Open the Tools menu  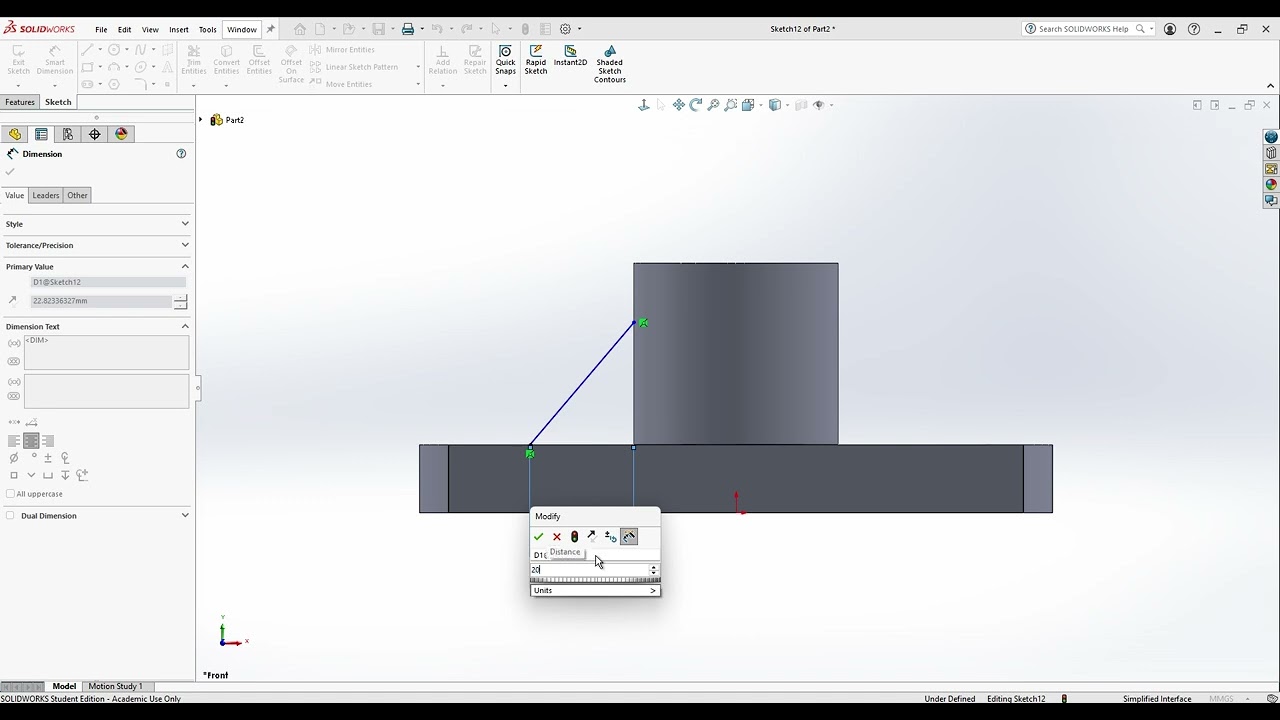coord(207,30)
